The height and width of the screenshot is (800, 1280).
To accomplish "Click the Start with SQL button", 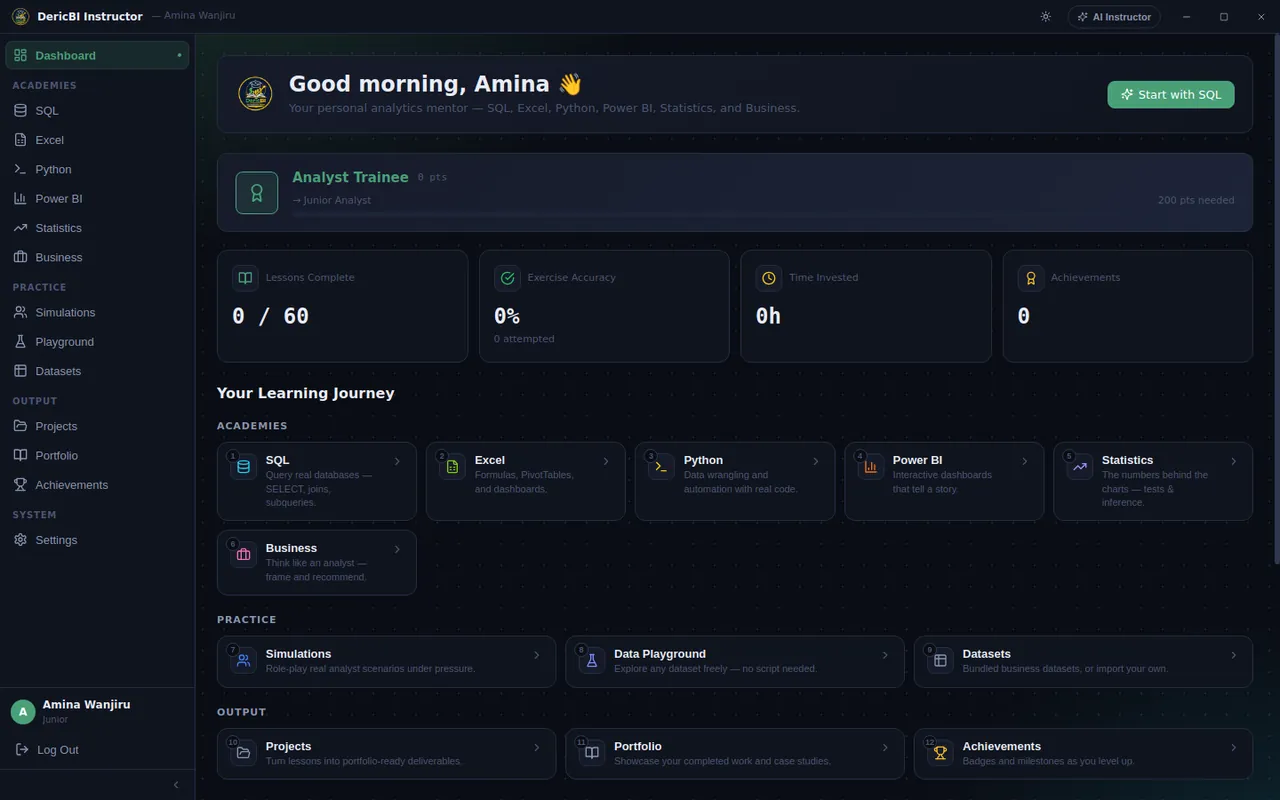I will (1171, 94).
